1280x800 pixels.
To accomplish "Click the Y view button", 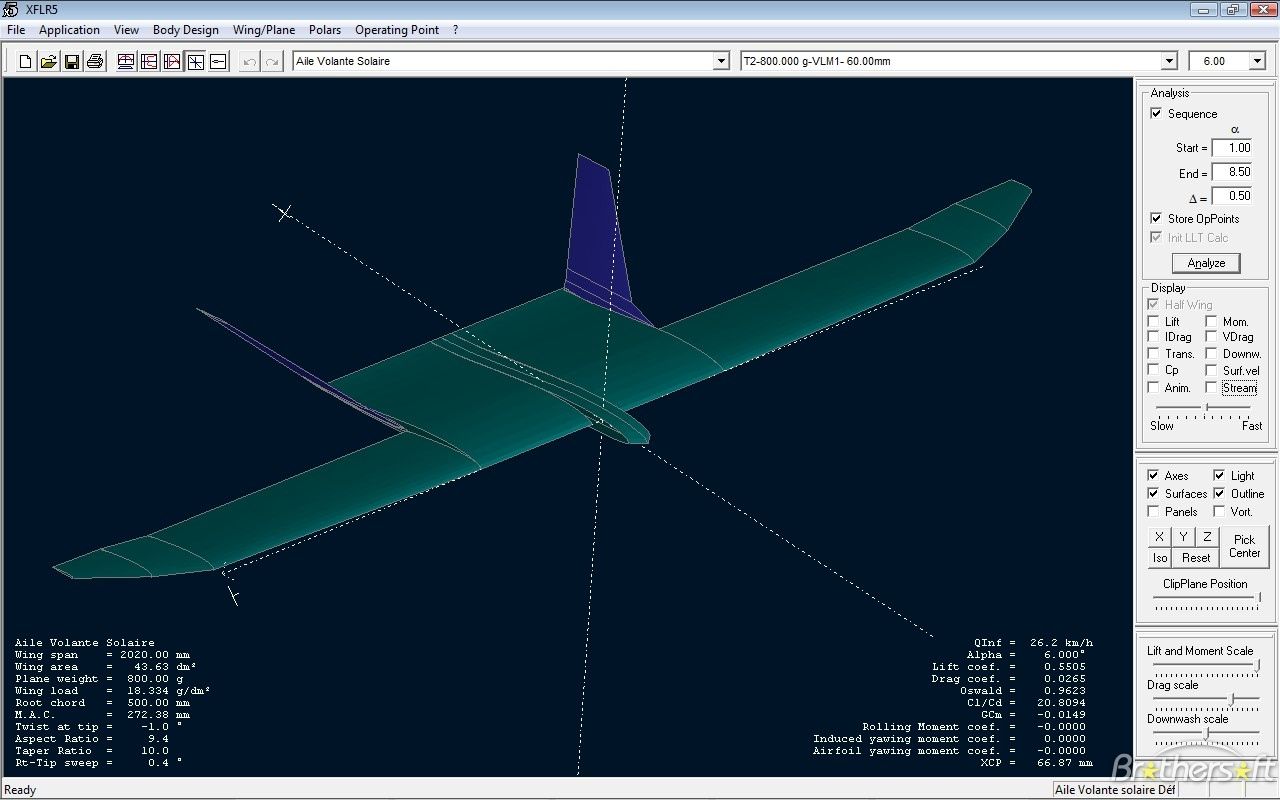I will (1183, 537).
